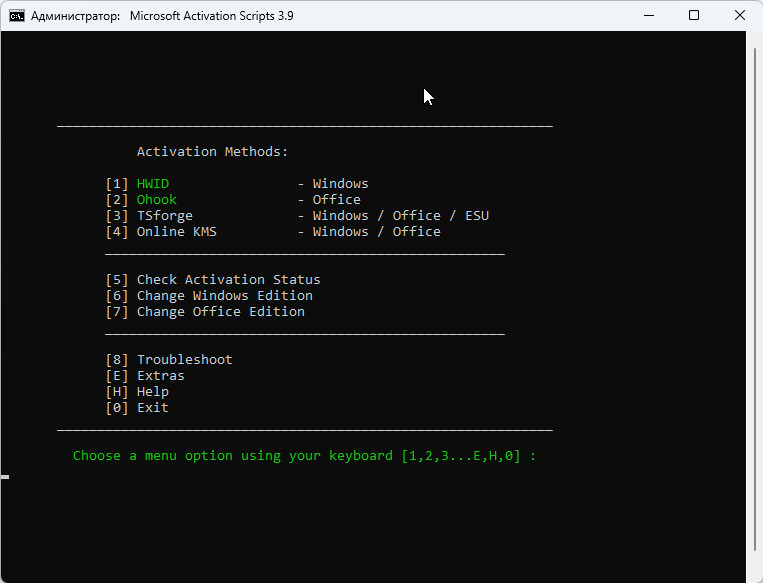Close the Microsoft Activation Scripts window
Screen dimensions: 763x583
point(740,16)
